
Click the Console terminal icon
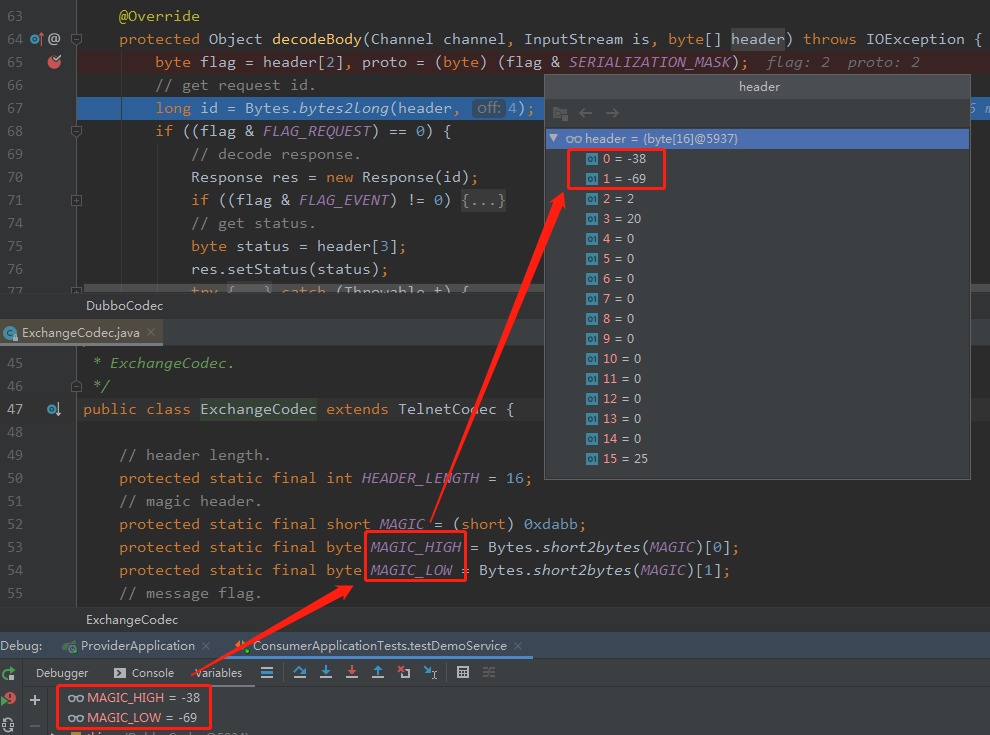point(119,673)
